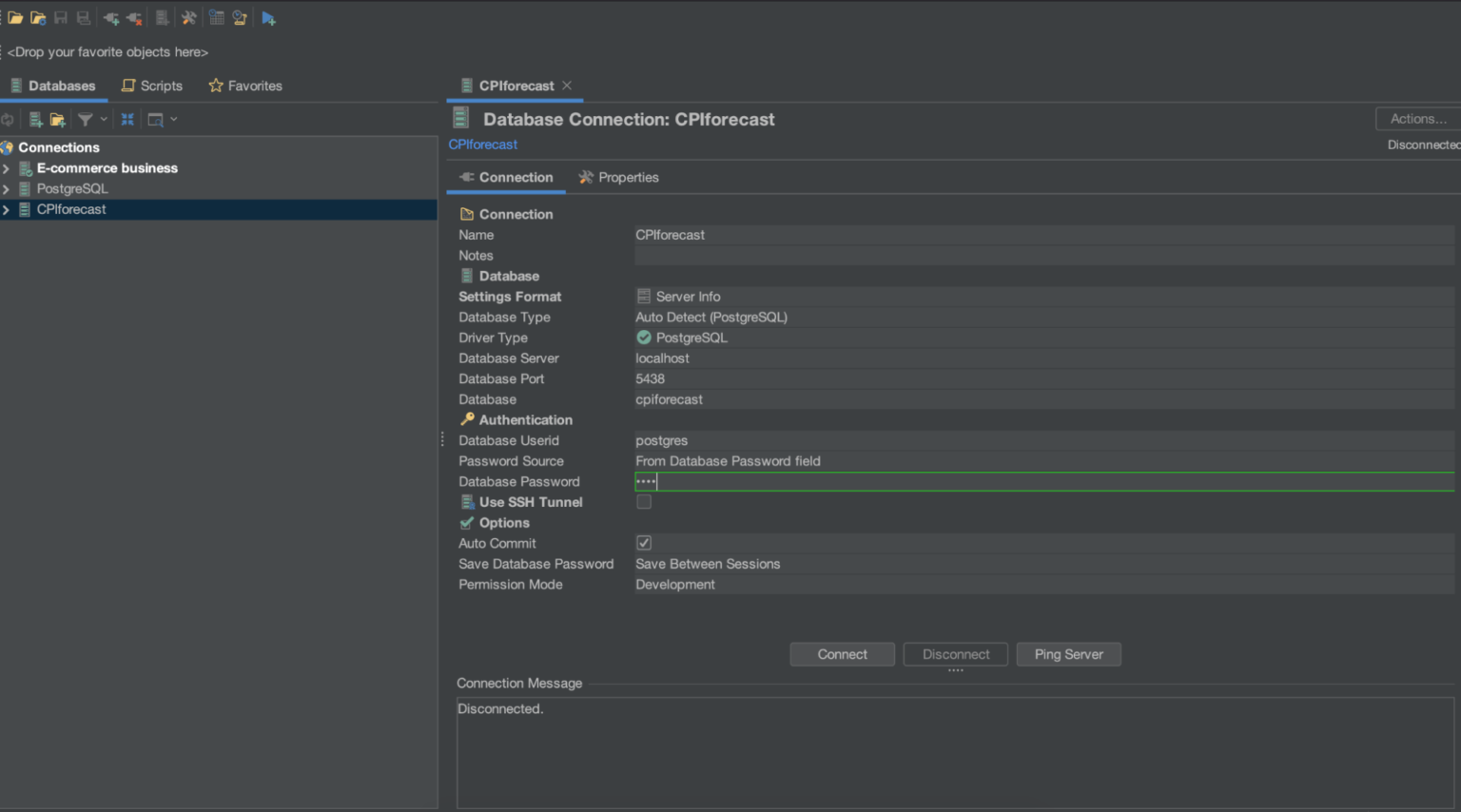1461x812 pixels.
Task: Select the Connect toolbar icon
Action: (x=111, y=17)
